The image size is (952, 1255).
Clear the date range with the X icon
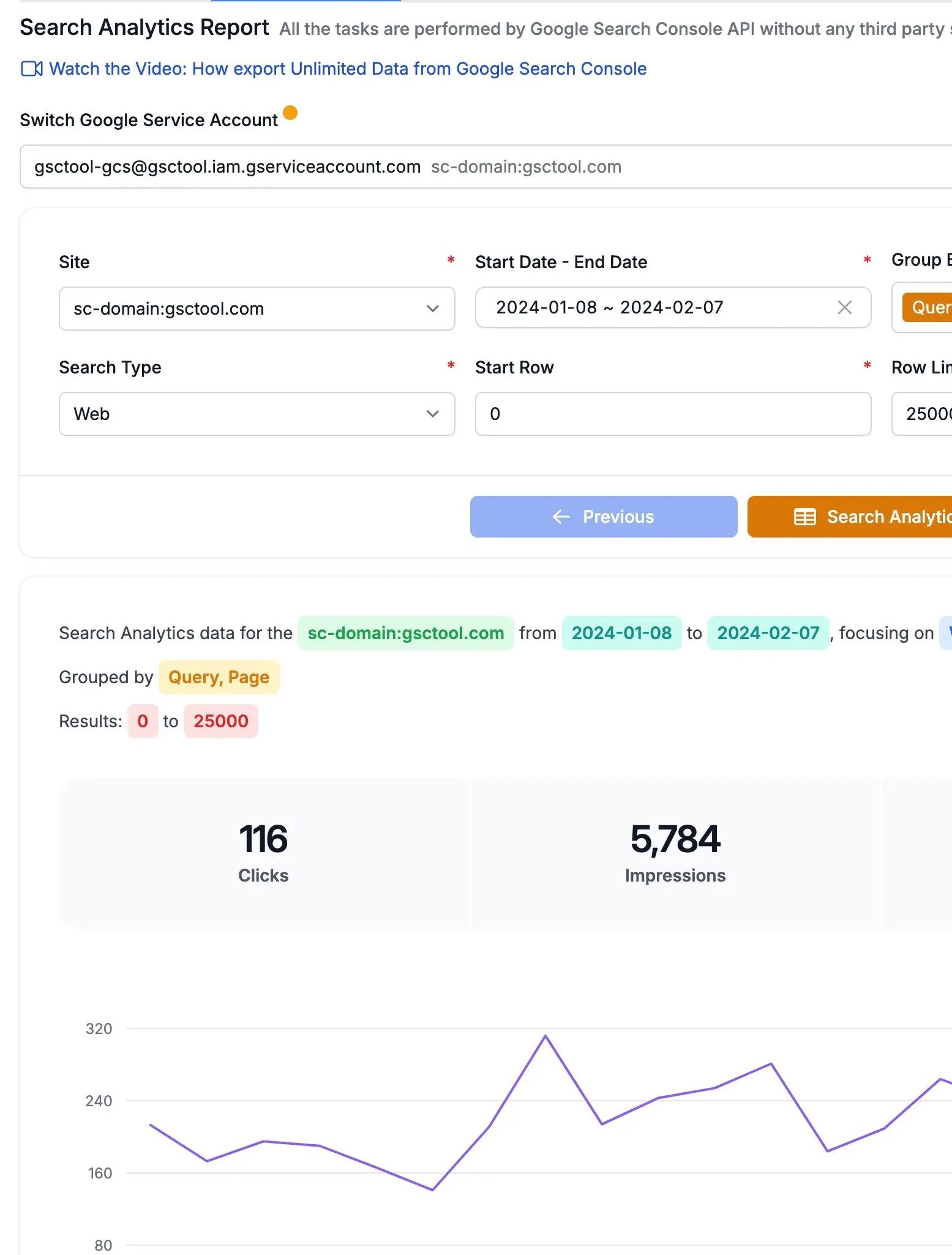tap(844, 307)
